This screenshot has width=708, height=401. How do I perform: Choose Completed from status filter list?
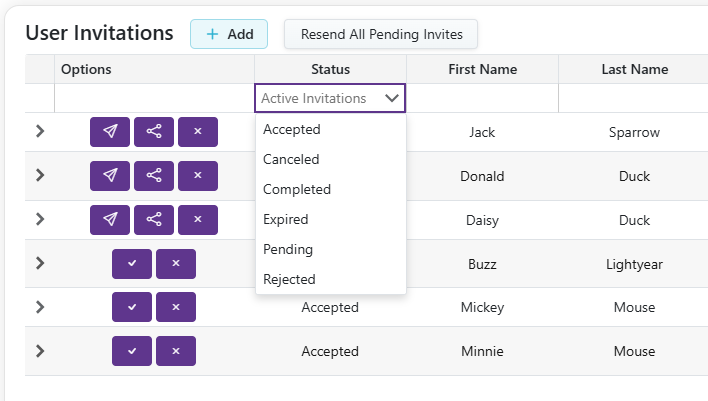pyautogui.click(x=331, y=190)
